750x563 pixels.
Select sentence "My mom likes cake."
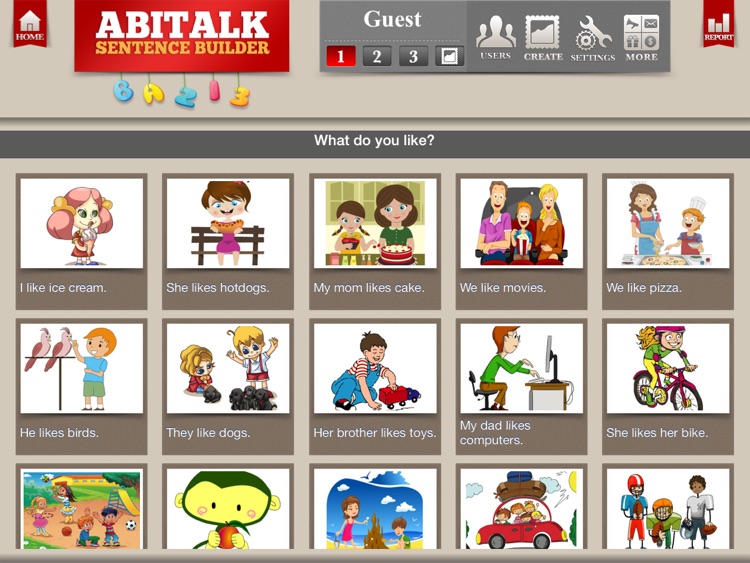[x=369, y=288]
